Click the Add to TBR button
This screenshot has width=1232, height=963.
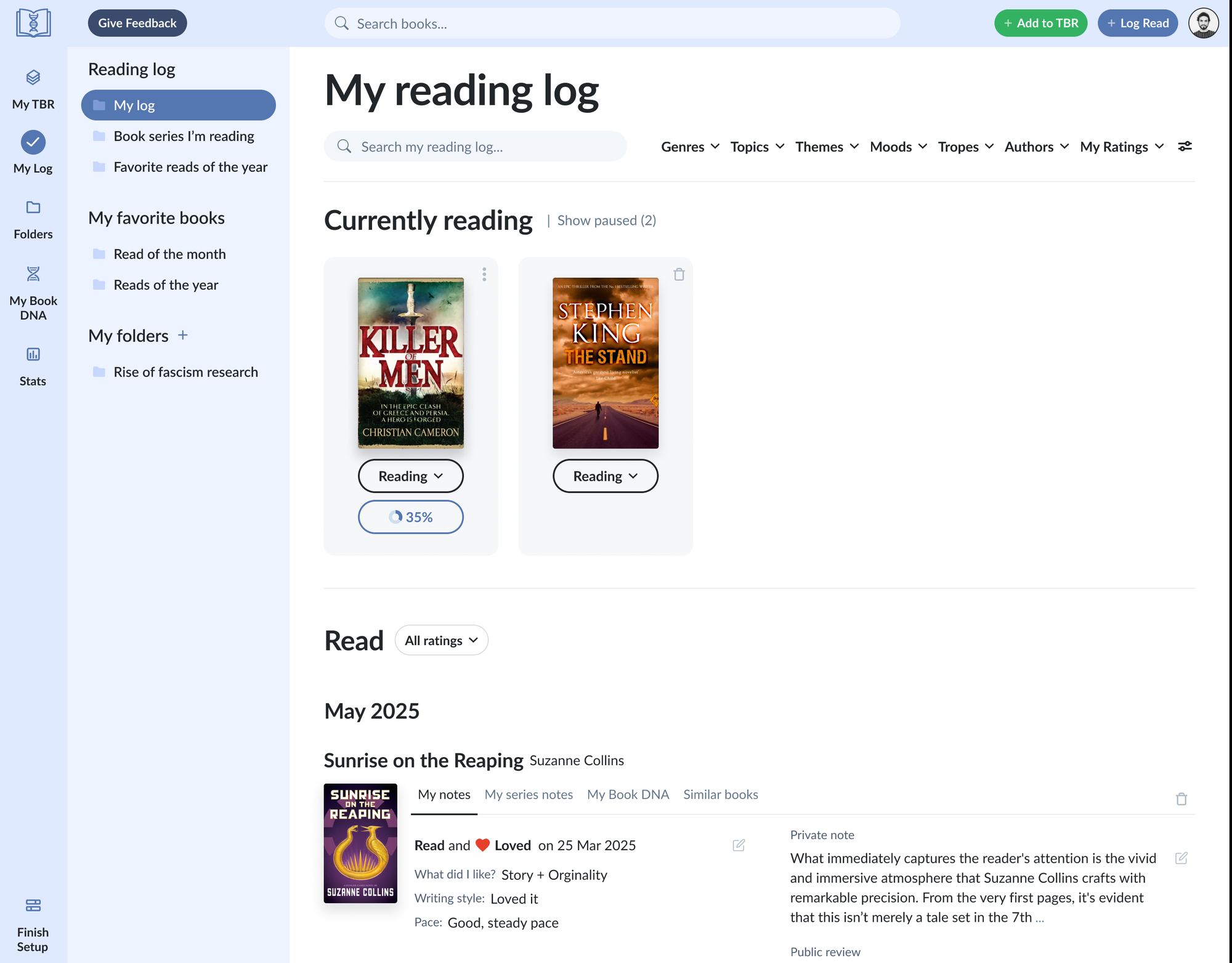(x=1040, y=23)
